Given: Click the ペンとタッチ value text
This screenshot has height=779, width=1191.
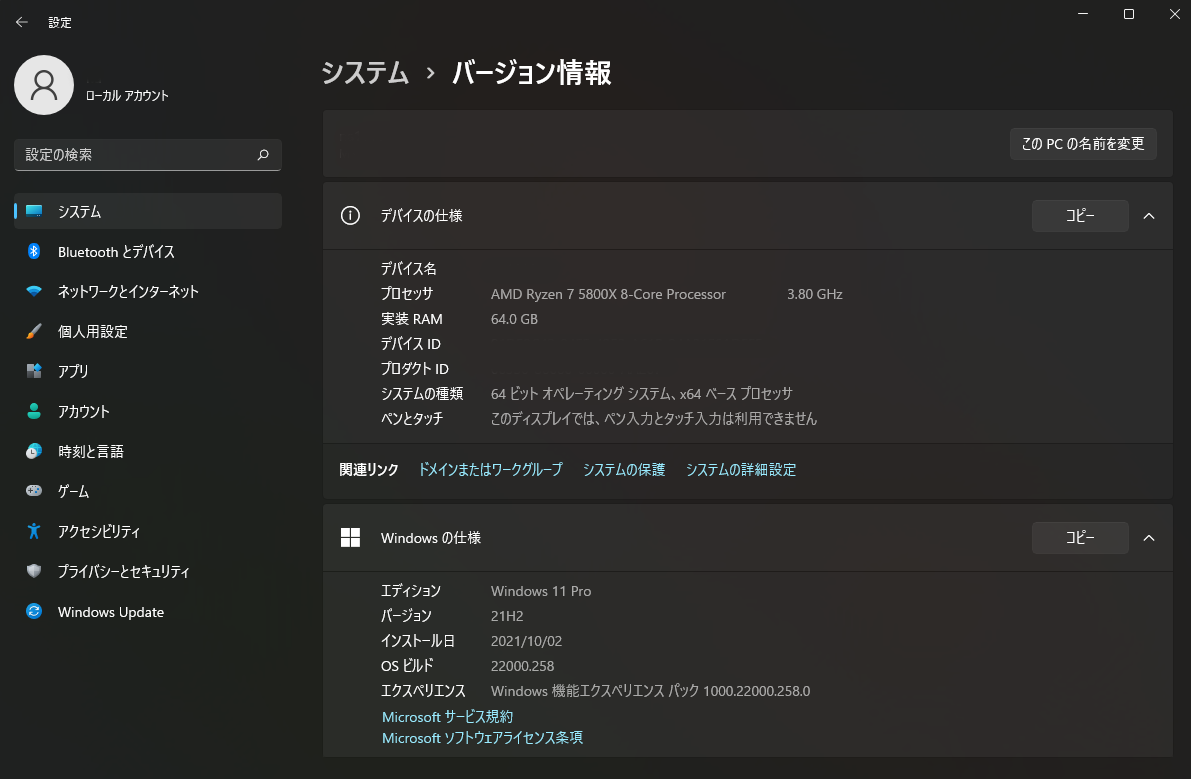Looking at the screenshot, I should (654, 419).
